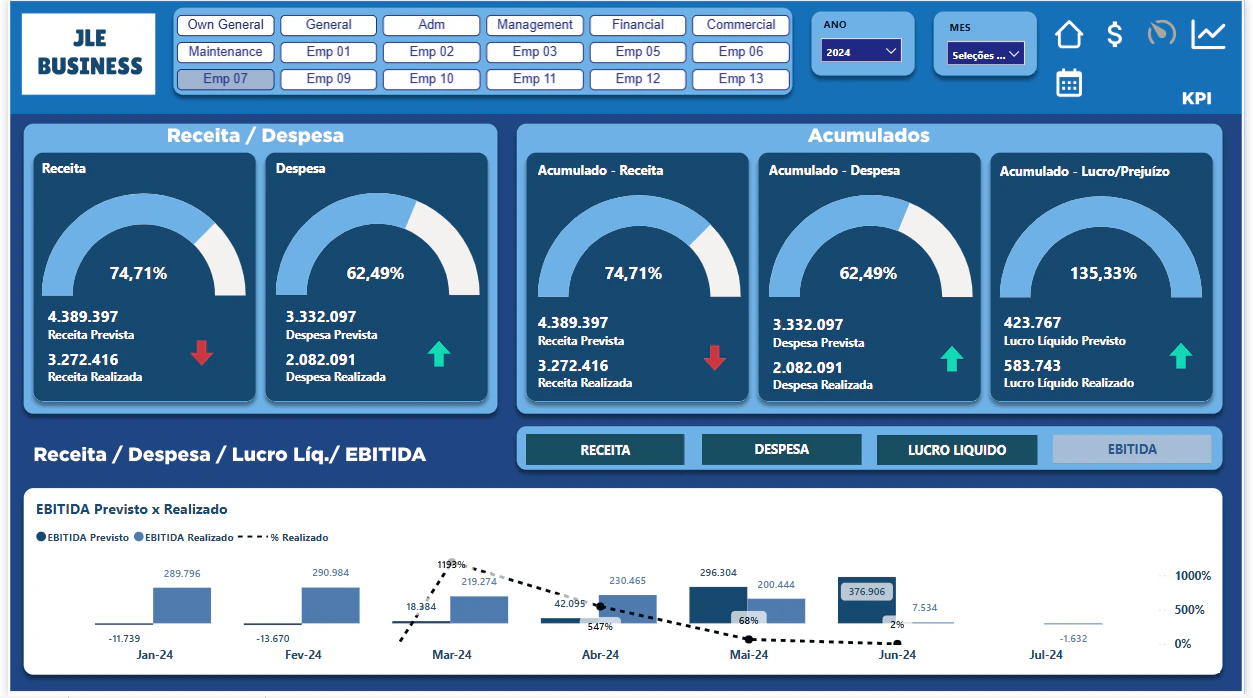Click green arrow in Acumulado - Lucro/Prejuízo card

(1181, 356)
